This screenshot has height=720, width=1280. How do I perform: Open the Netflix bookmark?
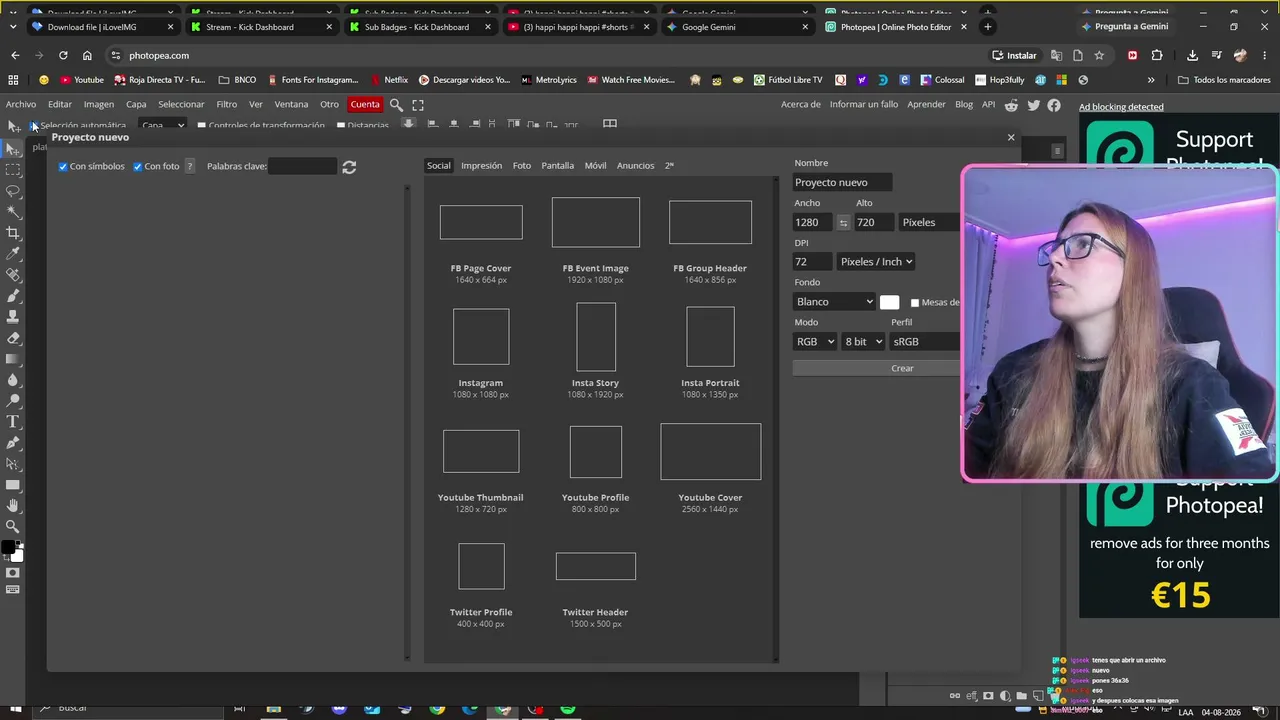(389, 80)
